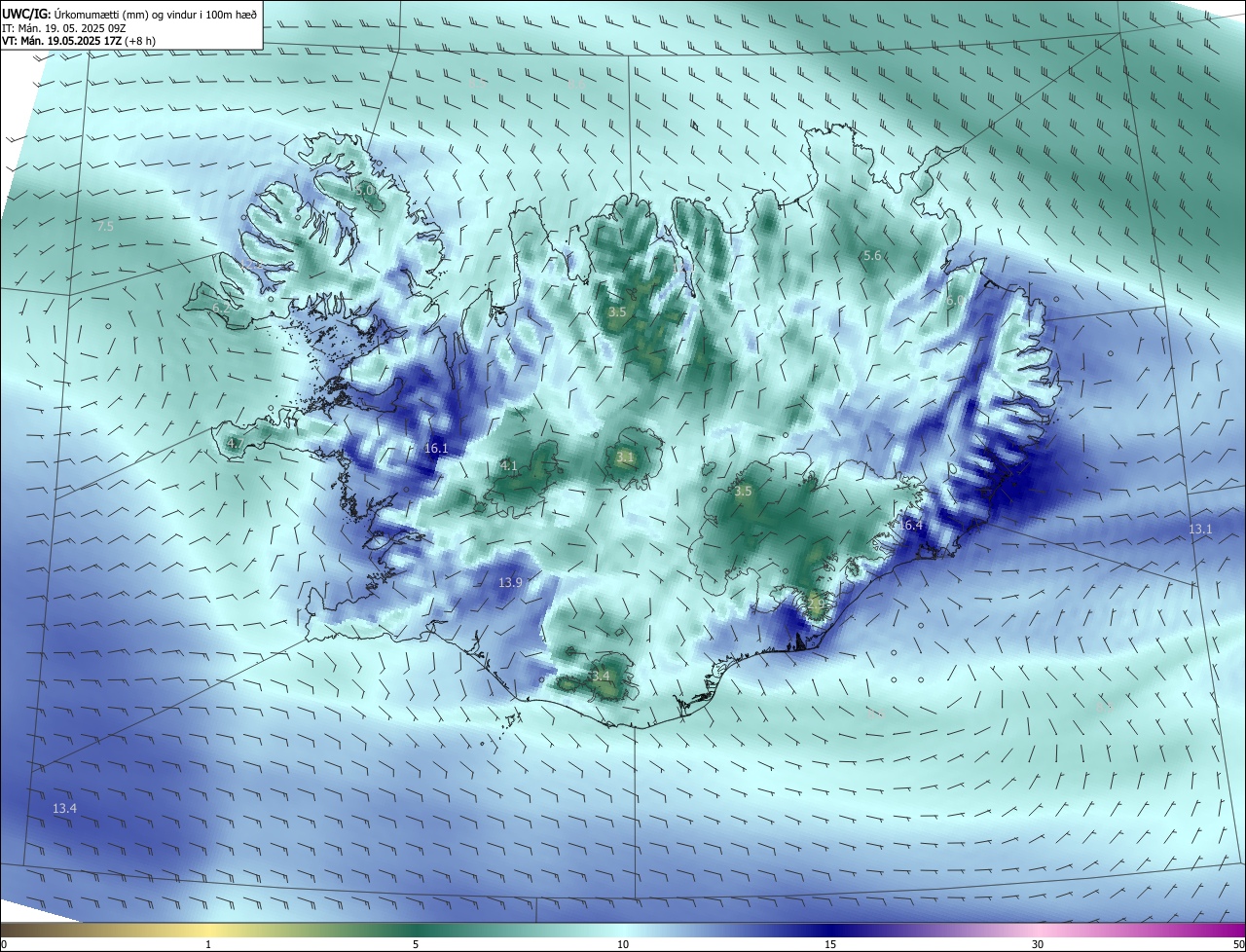
Task: Click the 3.1 value on the central glacier
Action: 625,457
